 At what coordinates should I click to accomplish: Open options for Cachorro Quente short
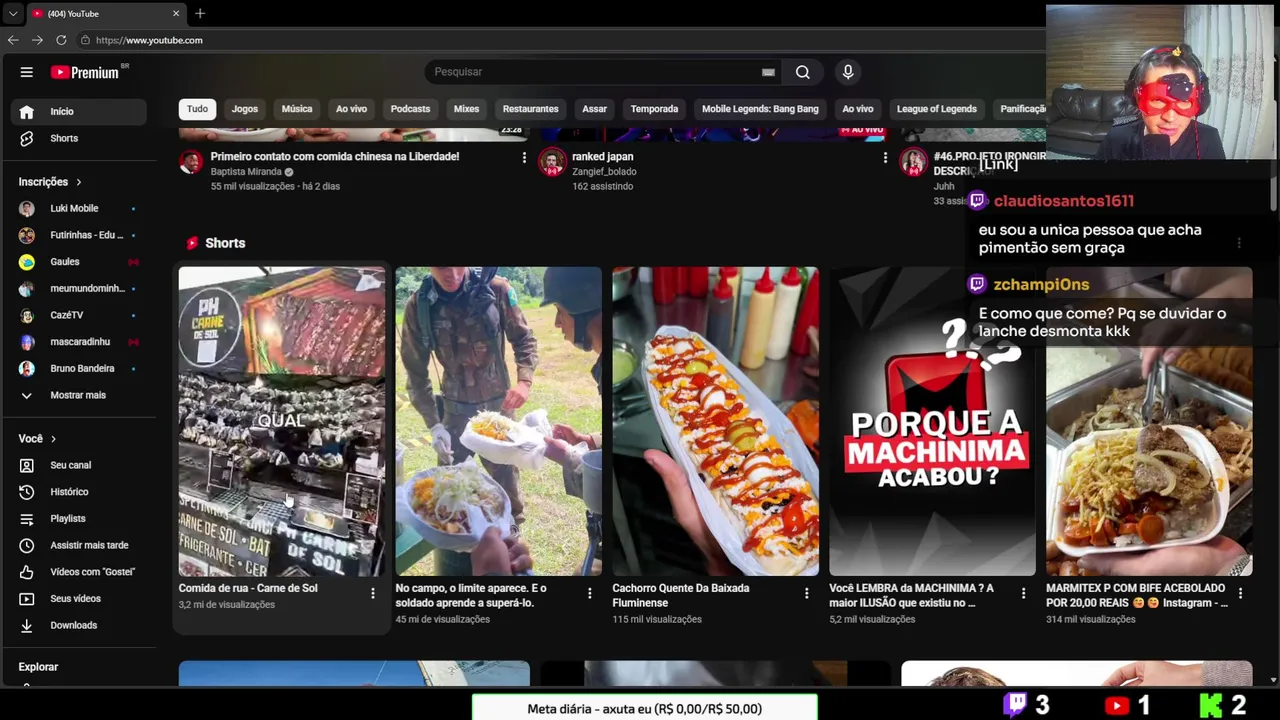806,594
